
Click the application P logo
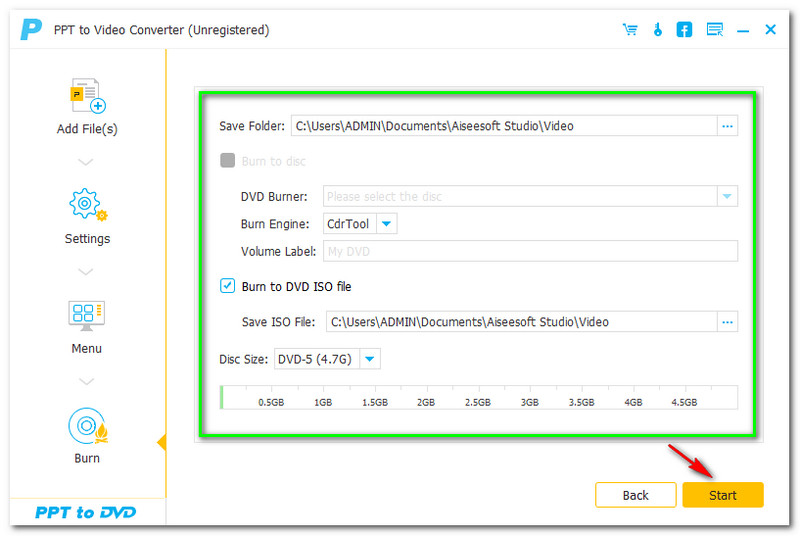tap(31, 29)
